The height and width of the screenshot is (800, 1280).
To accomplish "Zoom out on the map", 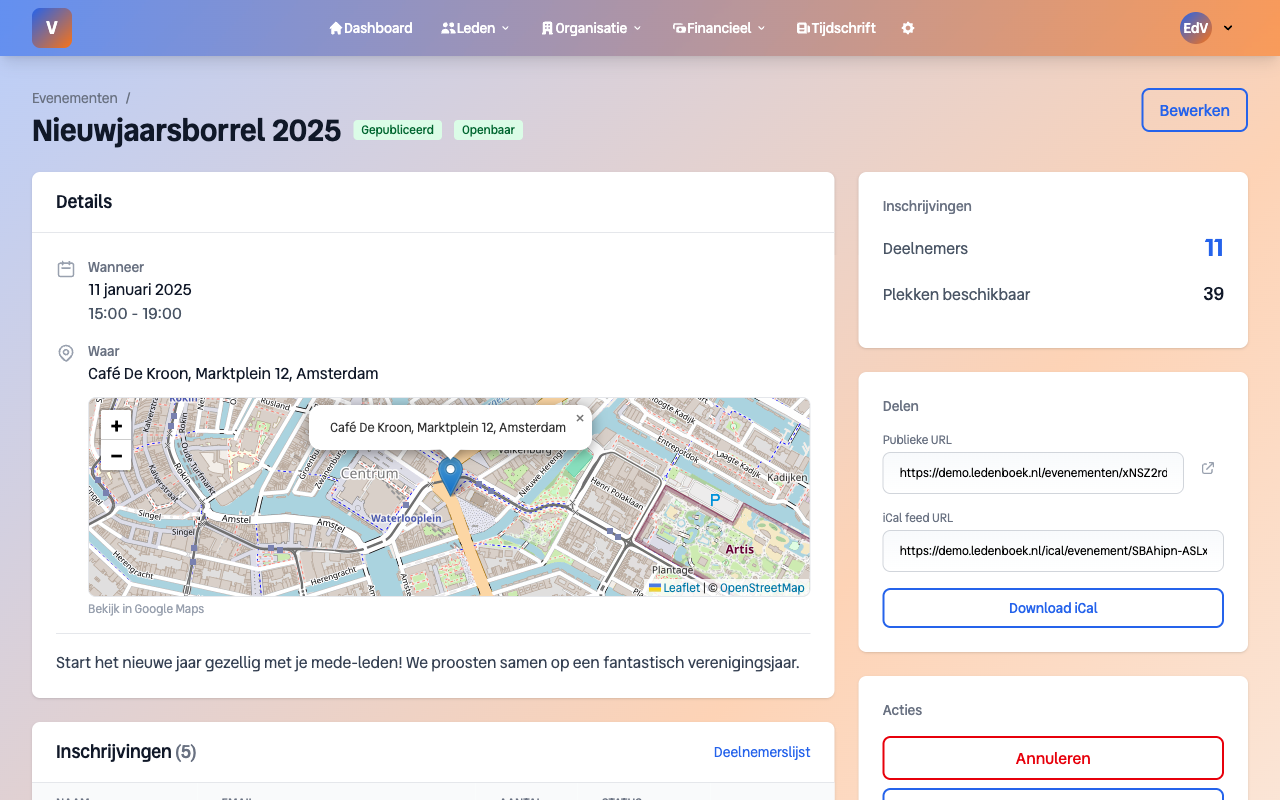I will point(116,456).
